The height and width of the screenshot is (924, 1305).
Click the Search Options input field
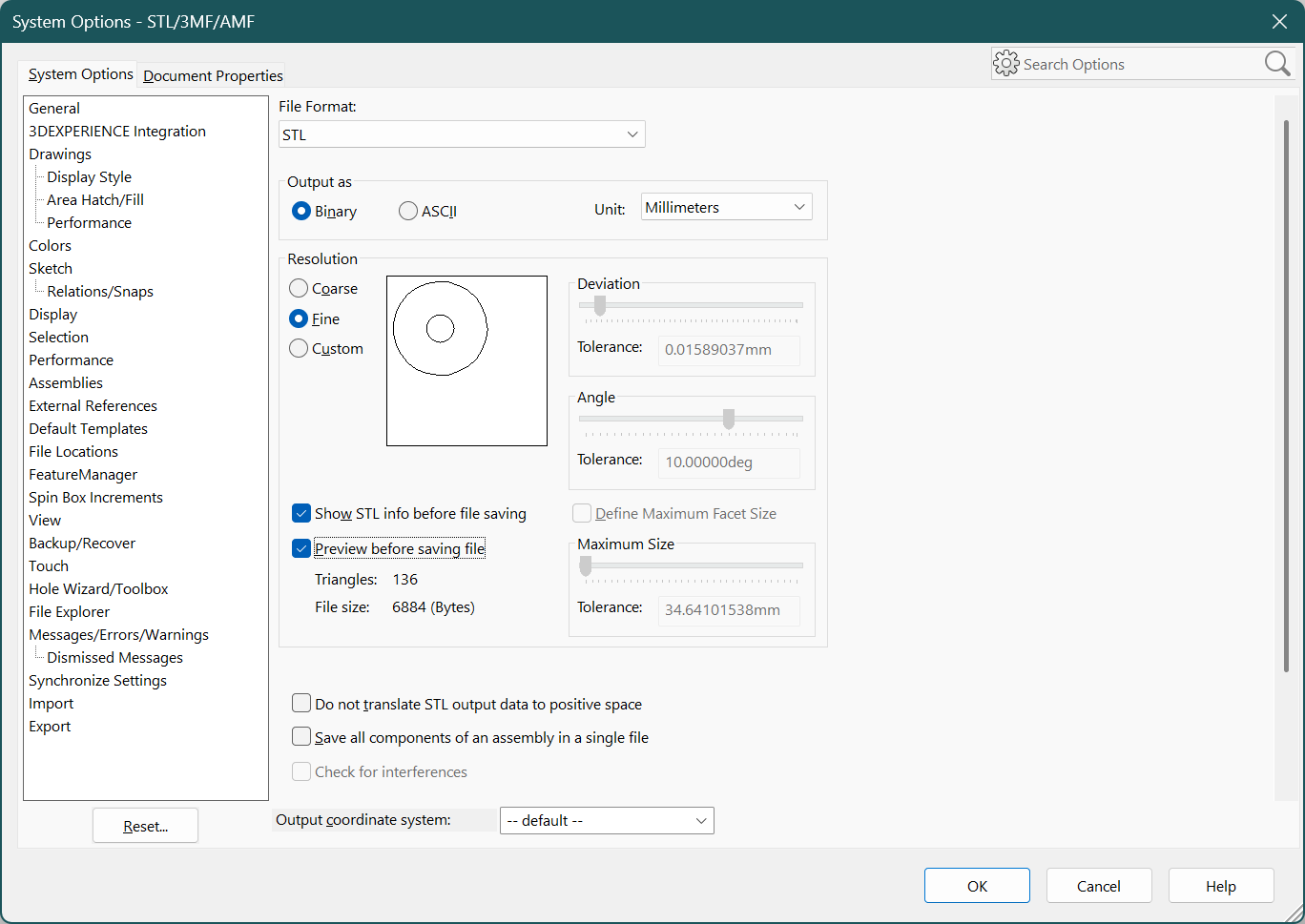click(x=1140, y=64)
